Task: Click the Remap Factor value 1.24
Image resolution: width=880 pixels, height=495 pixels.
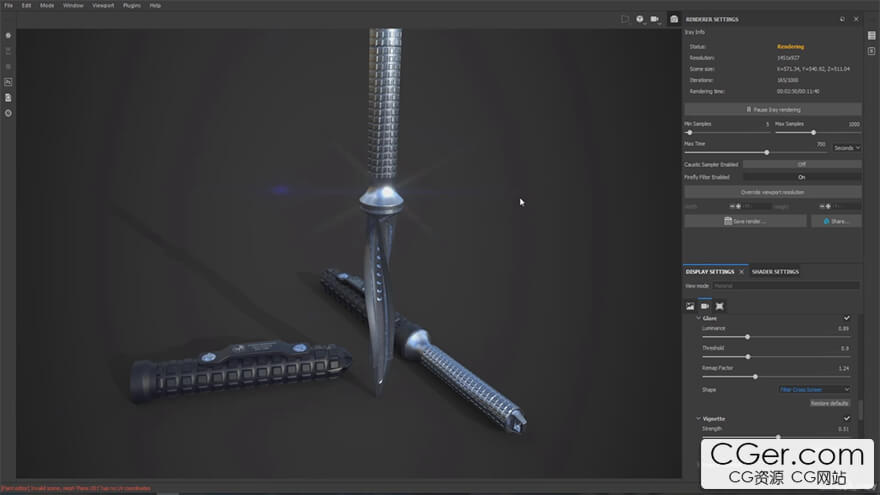Action: 844,369
